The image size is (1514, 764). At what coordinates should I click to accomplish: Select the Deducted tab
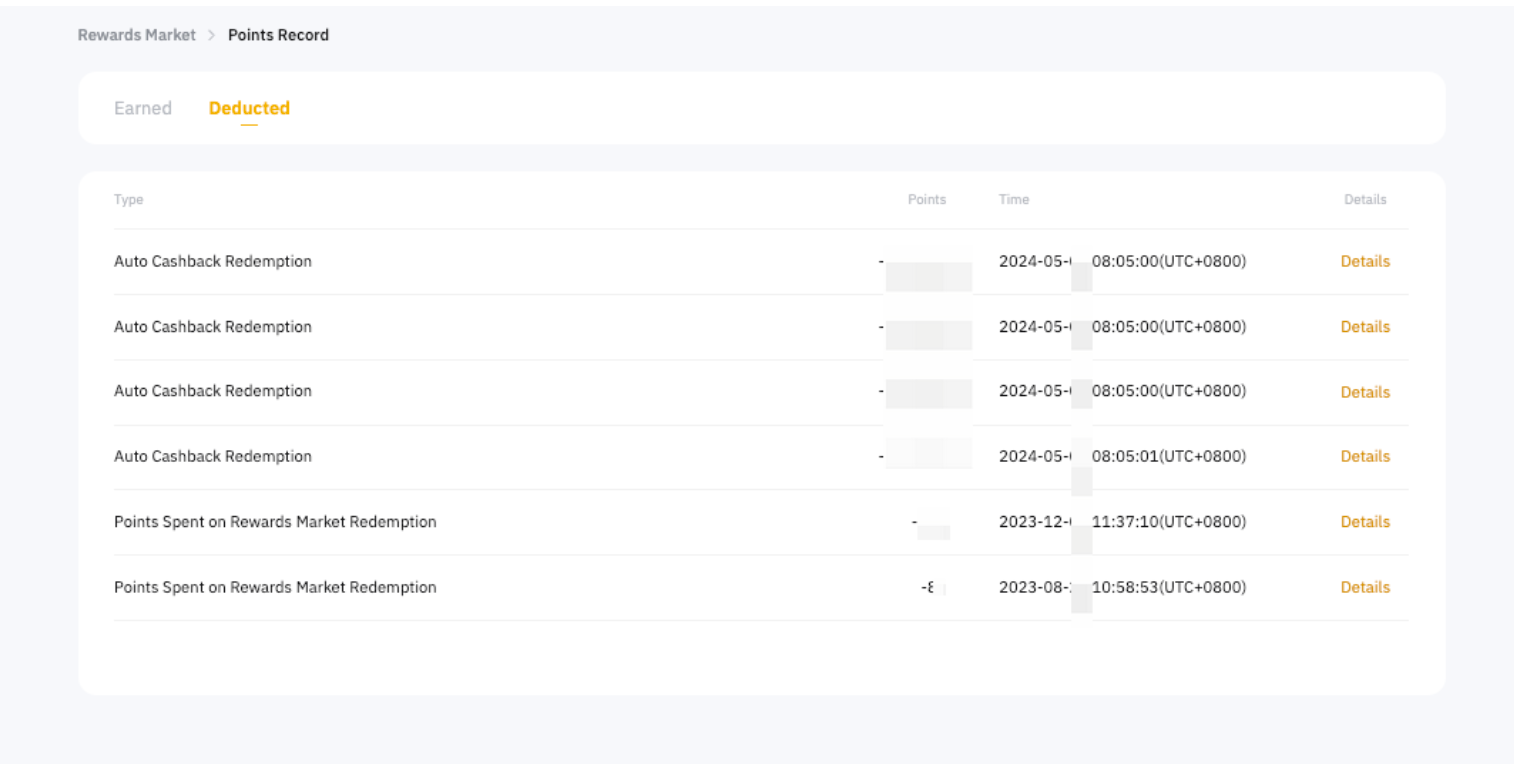point(249,108)
